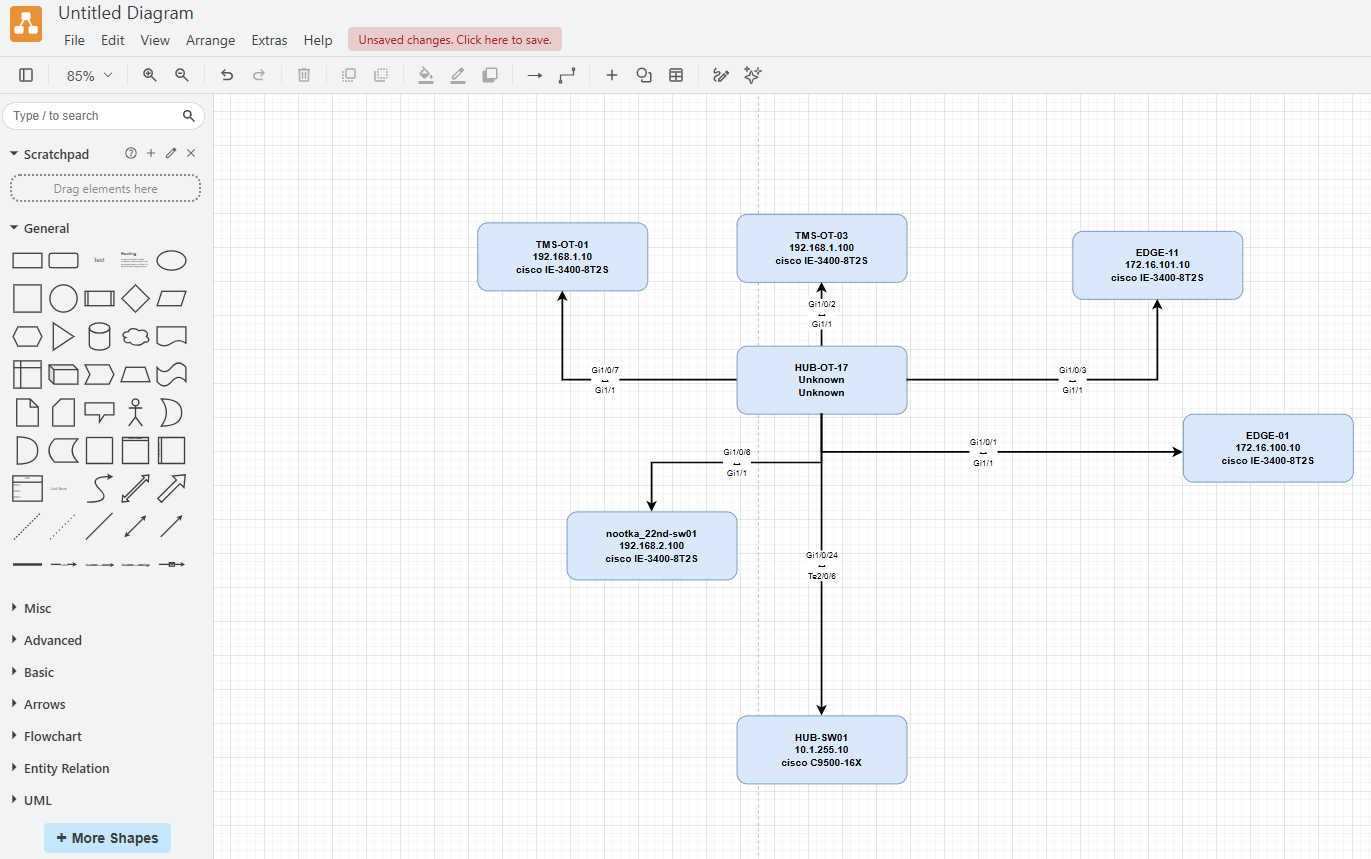Screen dimensions: 1371x859
Task: Expand the Entity Relation section
Action: 66,768
